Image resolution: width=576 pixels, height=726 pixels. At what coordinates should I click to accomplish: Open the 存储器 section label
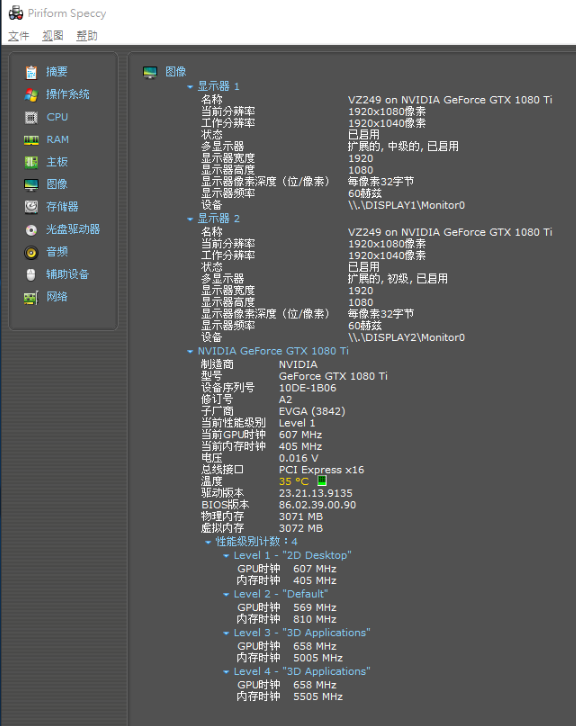pyautogui.click(x=62, y=207)
